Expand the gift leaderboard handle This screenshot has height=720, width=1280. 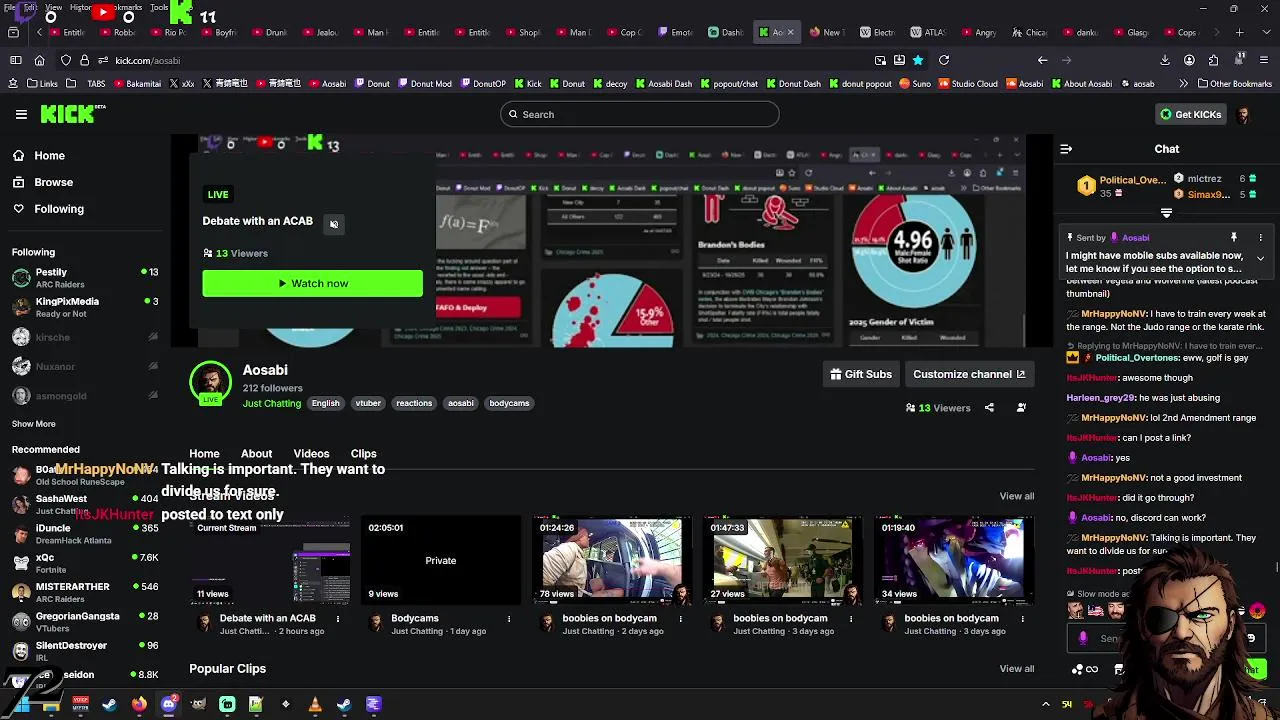pos(1166,213)
